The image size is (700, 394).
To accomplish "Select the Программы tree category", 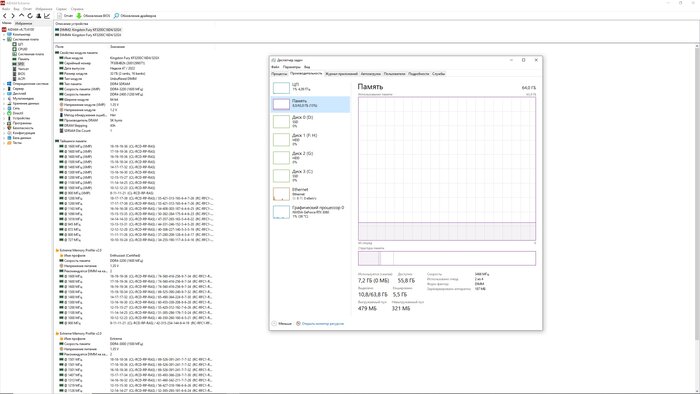I will click(x=19, y=123).
